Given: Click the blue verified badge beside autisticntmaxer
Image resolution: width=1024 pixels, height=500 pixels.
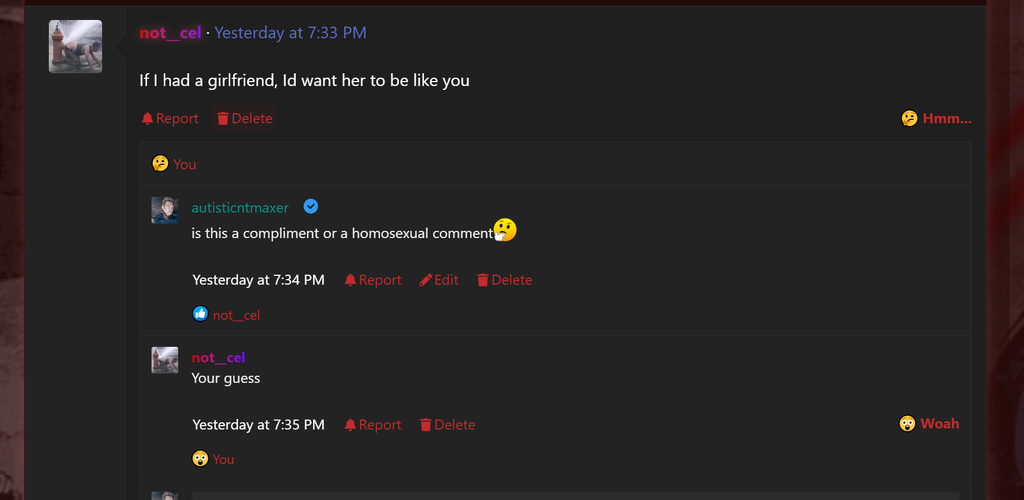Looking at the screenshot, I should (311, 207).
